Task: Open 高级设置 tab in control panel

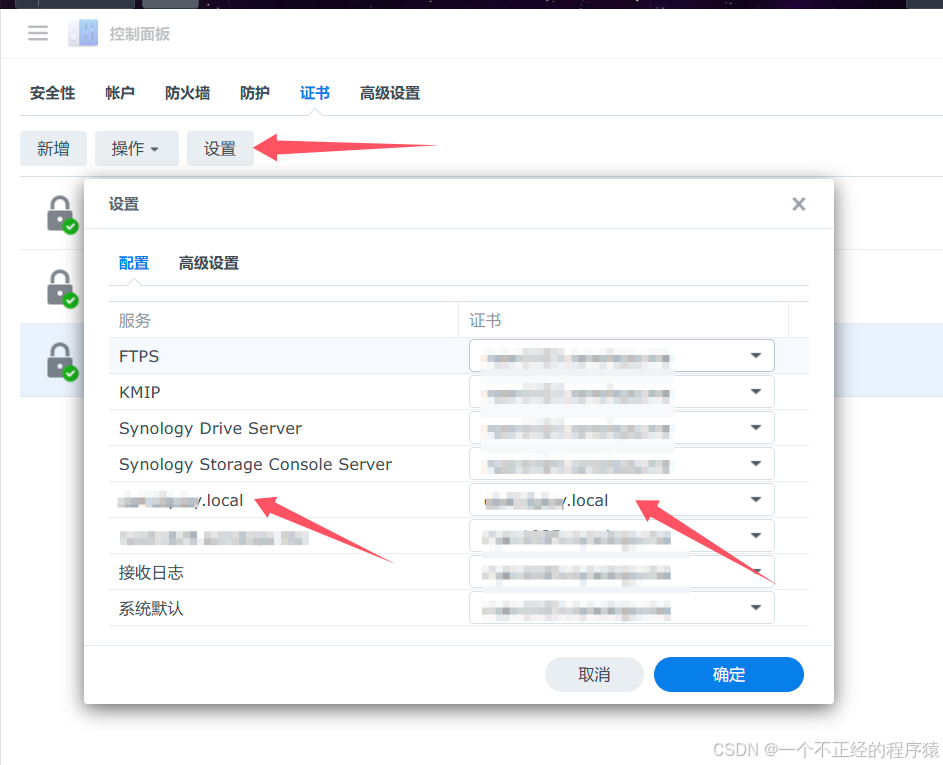Action: (390, 93)
